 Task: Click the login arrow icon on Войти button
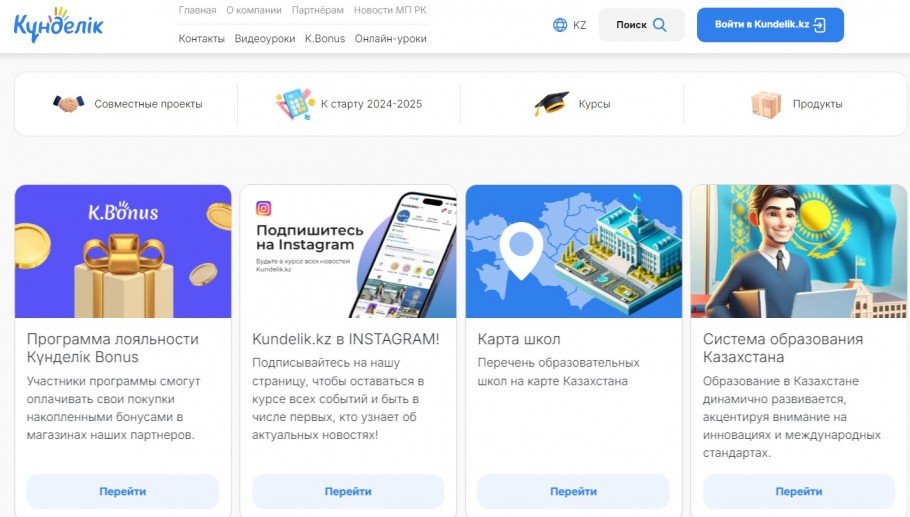819,25
